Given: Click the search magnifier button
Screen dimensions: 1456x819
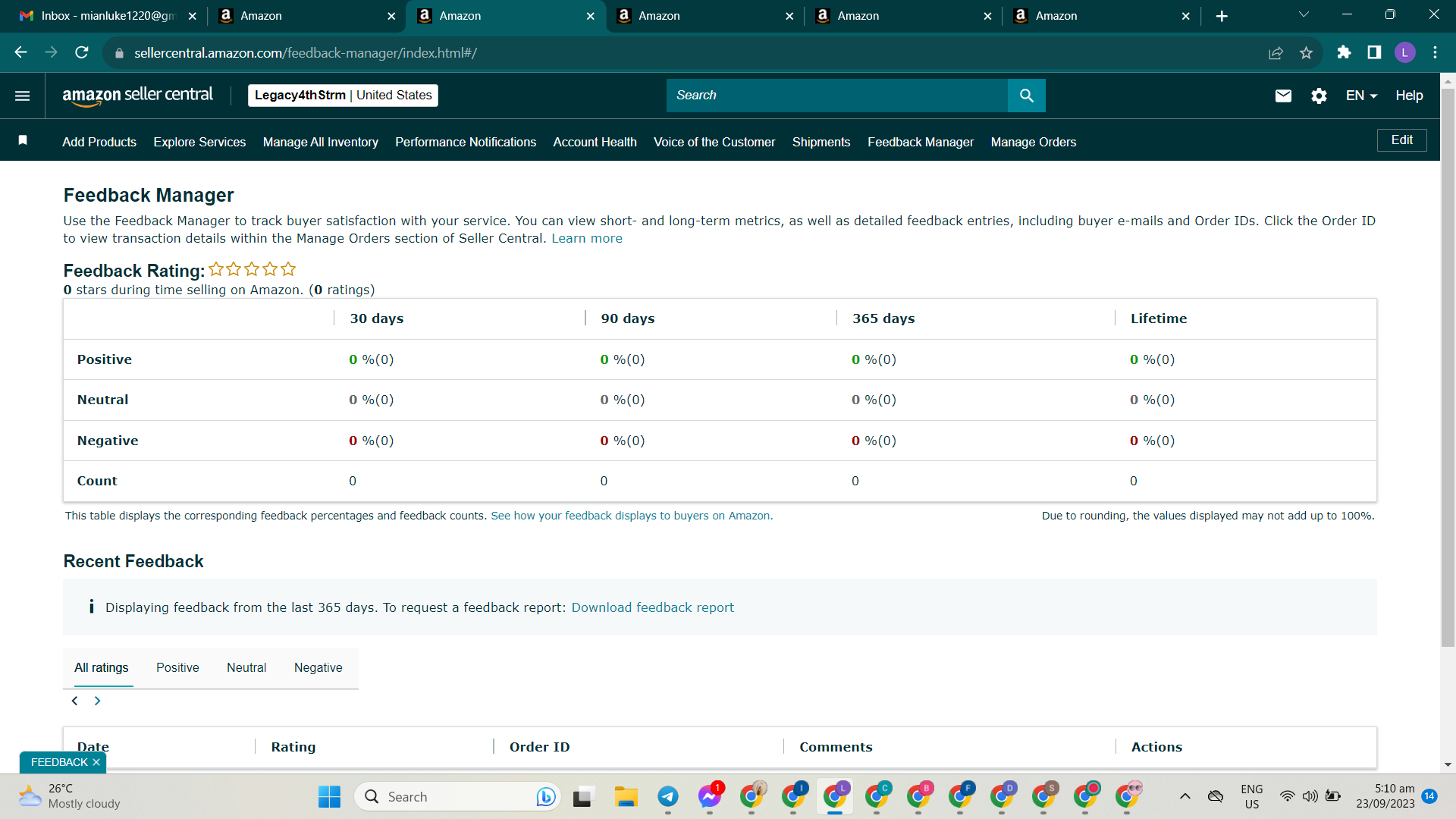Looking at the screenshot, I should pyautogui.click(x=1027, y=96).
